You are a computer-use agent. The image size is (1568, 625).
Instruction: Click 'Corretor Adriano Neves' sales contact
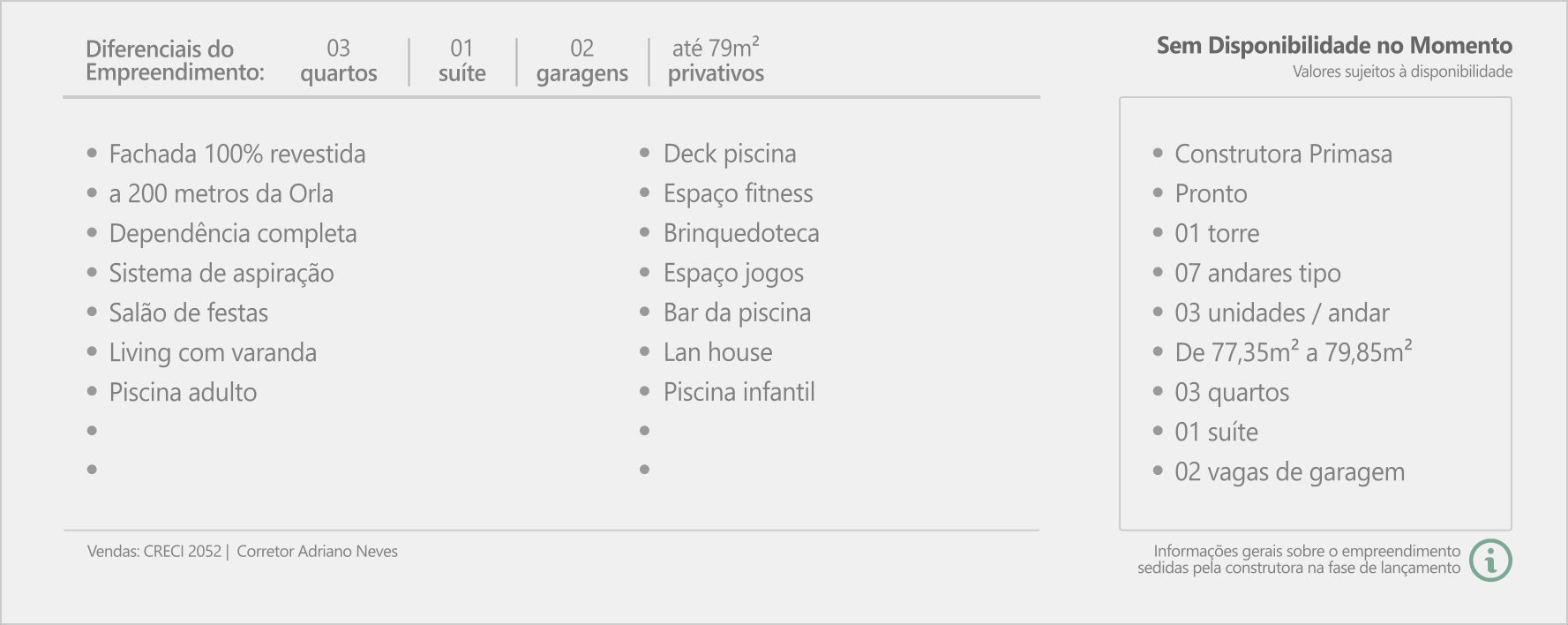[318, 552]
